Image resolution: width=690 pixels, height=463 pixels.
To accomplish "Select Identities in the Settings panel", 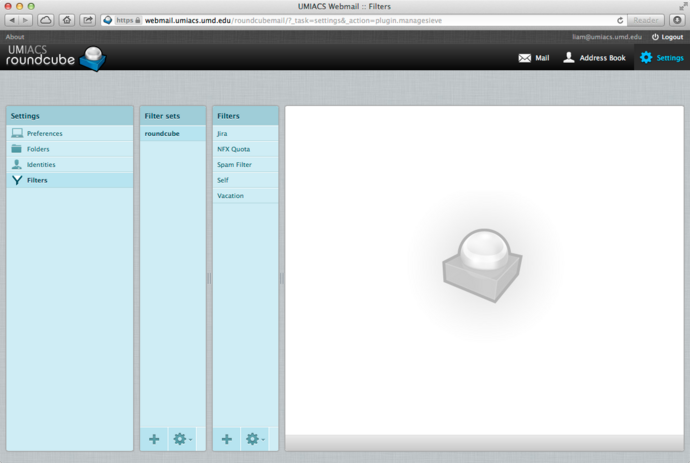I will [41, 165].
